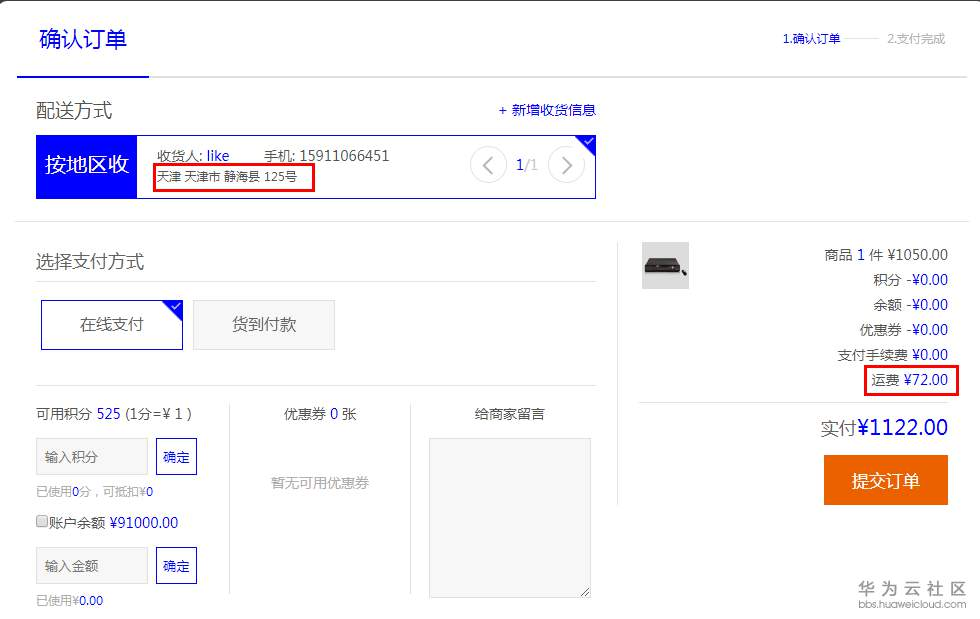980x619 pixels.
Task: Click the 余额 -¥0.00 line
Action: pyautogui.click(x=911, y=304)
